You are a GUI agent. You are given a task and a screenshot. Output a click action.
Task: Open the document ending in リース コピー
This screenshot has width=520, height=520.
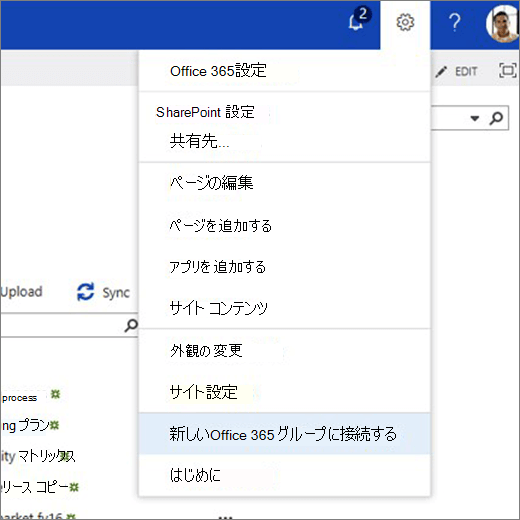click(x=35, y=487)
